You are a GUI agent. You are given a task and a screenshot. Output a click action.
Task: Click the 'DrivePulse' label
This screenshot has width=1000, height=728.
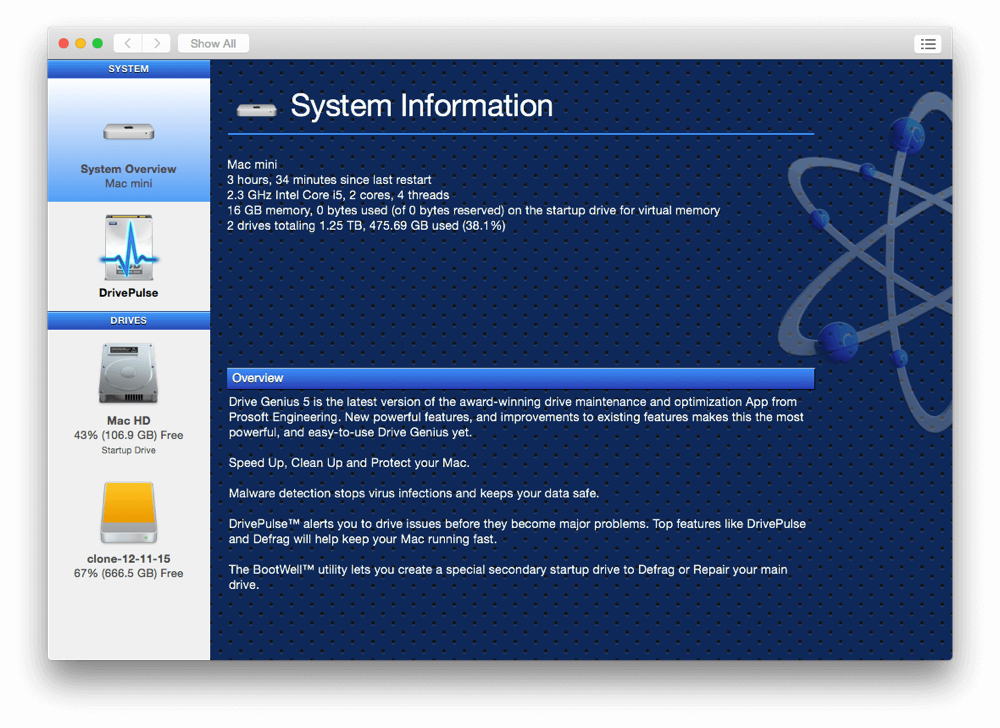click(128, 293)
